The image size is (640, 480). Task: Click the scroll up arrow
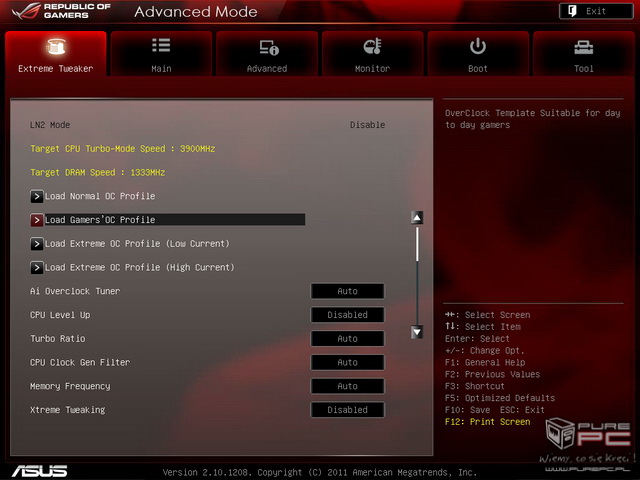pyautogui.click(x=417, y=218)
